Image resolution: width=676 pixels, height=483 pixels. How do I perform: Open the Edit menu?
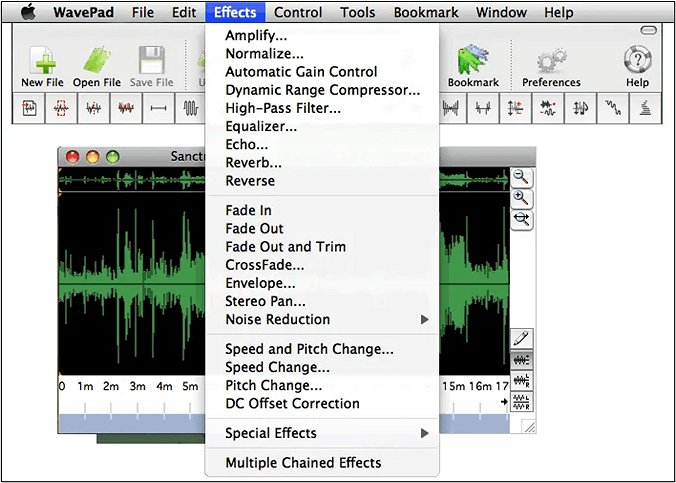pos(184,13)
